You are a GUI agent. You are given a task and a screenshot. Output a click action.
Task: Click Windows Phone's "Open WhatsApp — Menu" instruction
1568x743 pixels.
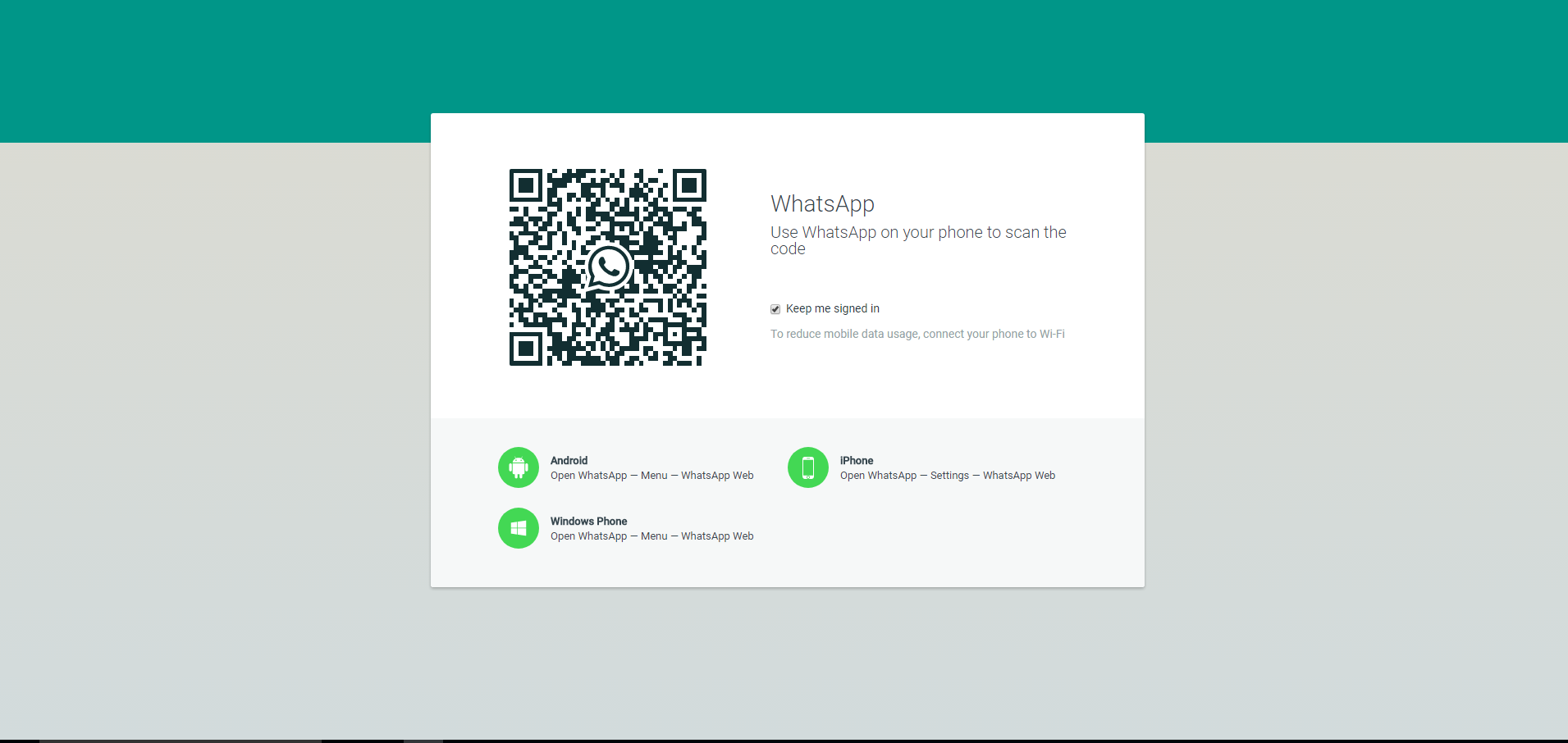[x=651, y=536]
